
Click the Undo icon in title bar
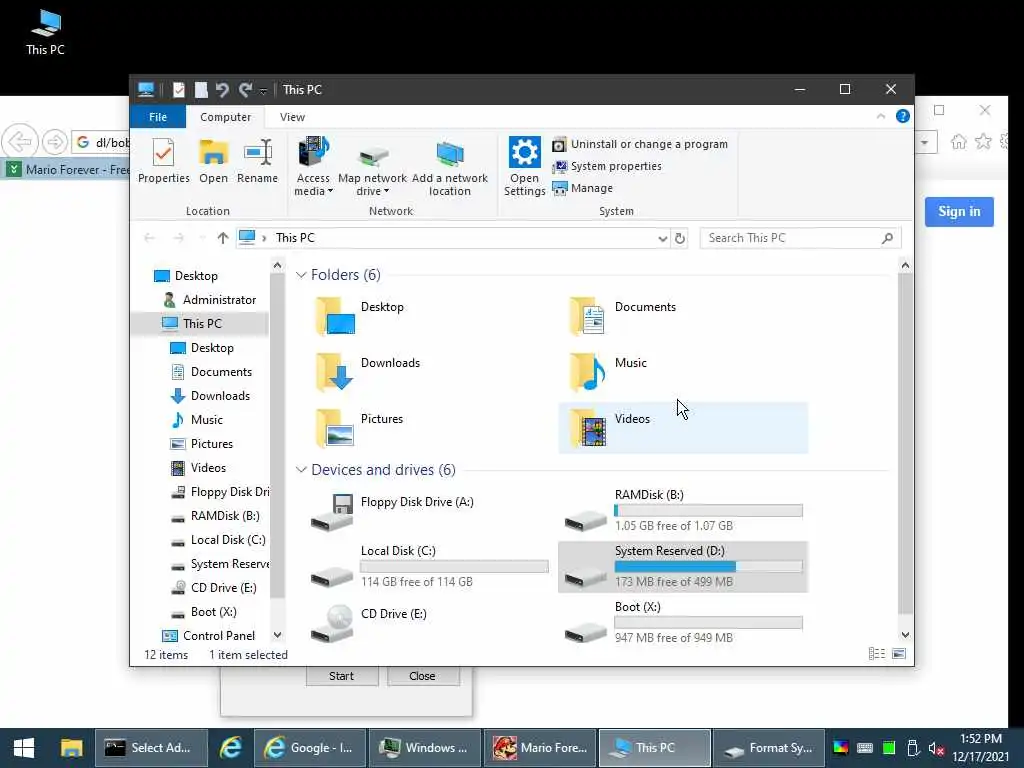coord(222,89)
